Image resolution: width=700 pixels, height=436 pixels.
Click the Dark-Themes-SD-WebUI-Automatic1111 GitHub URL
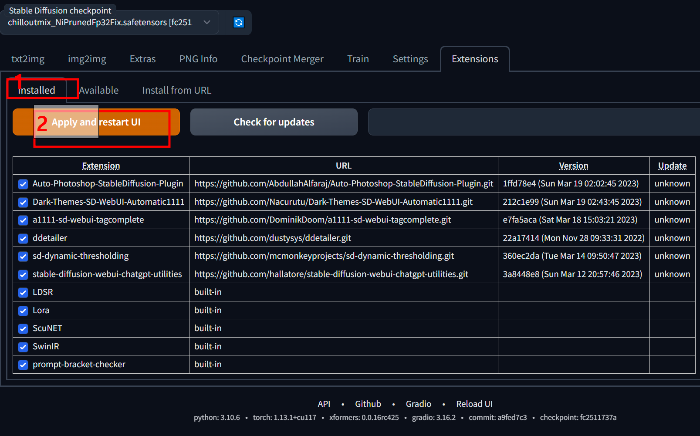click(x=333, y=202)
